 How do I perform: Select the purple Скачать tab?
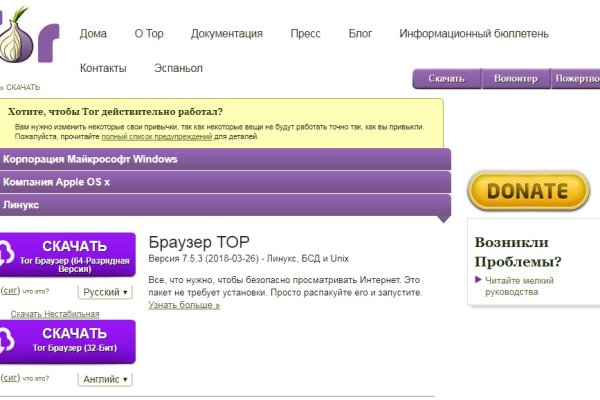[x=446, y=79]
